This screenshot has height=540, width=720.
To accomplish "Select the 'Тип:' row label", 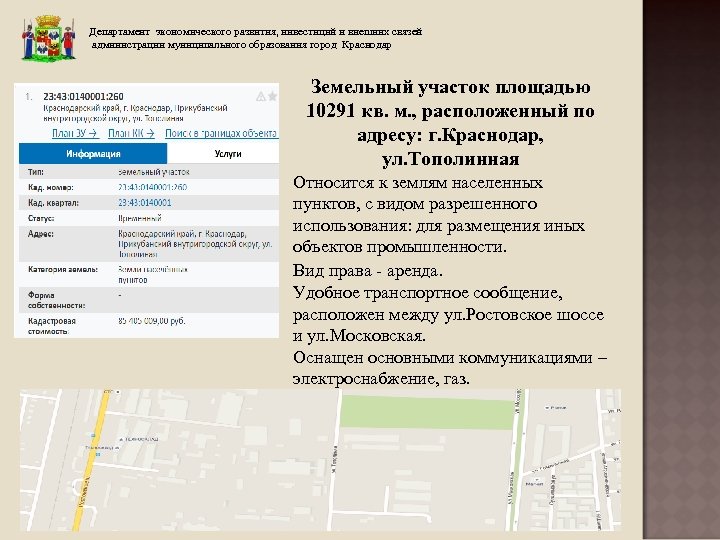I will pyautogui.click(x=36, y=172).
